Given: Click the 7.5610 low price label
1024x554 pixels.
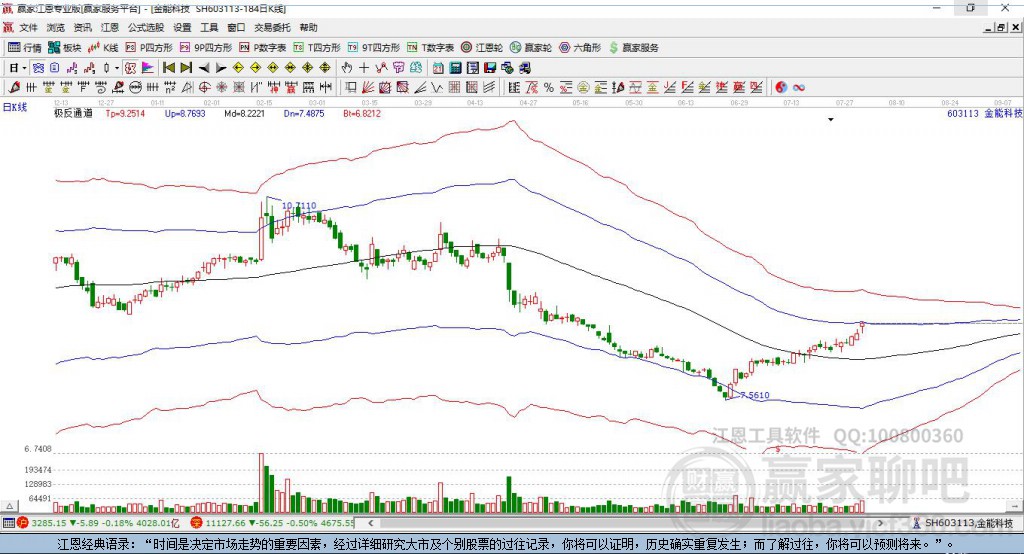Looking at the screenshot, I should 754,395.
